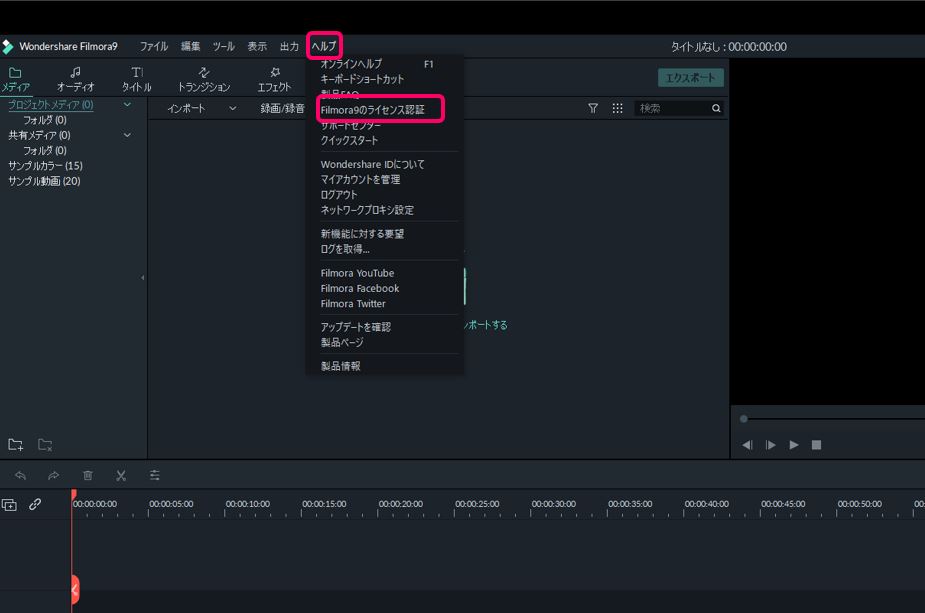Open the 表示 menu
Image resolution: width=925 pixels, height=613 pixels.
pos(257,47)
